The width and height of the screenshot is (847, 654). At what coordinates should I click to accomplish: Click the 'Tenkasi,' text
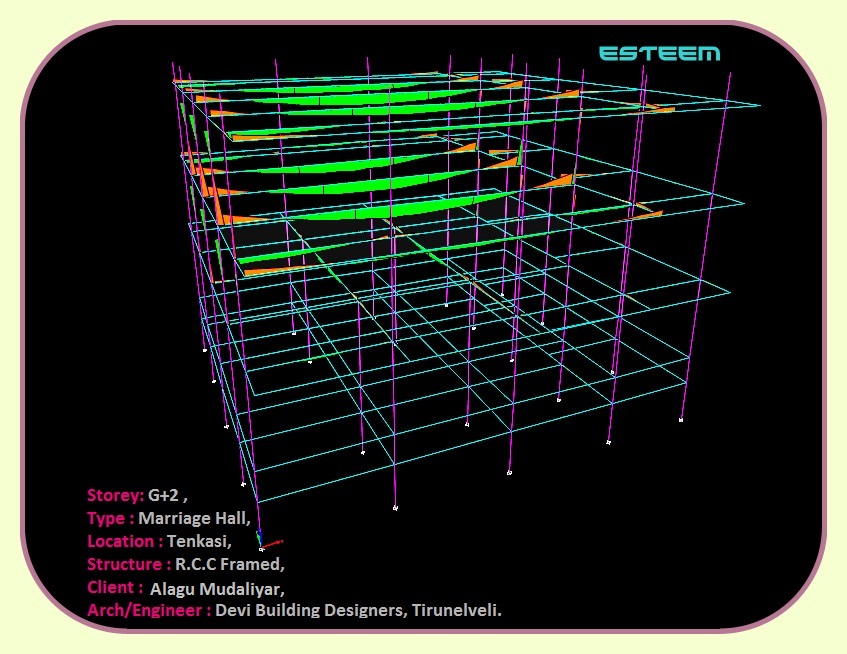[x=199, y=541]
